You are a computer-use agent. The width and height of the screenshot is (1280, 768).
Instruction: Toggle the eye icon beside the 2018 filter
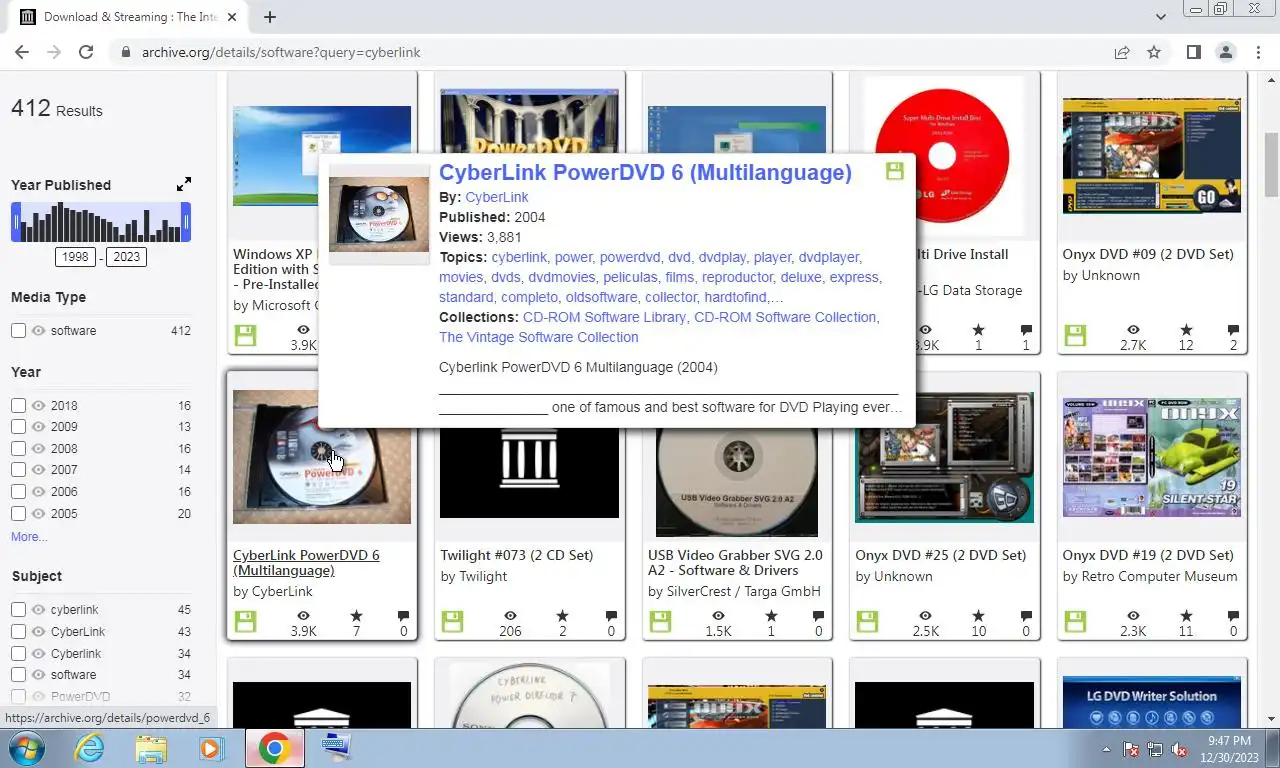[39, 406]
